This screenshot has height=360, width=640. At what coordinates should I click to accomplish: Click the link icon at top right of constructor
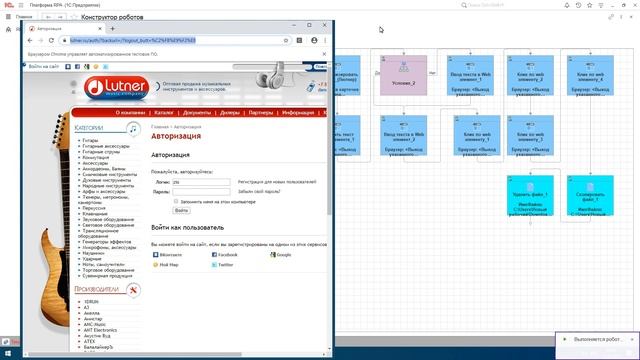(611, 17)
